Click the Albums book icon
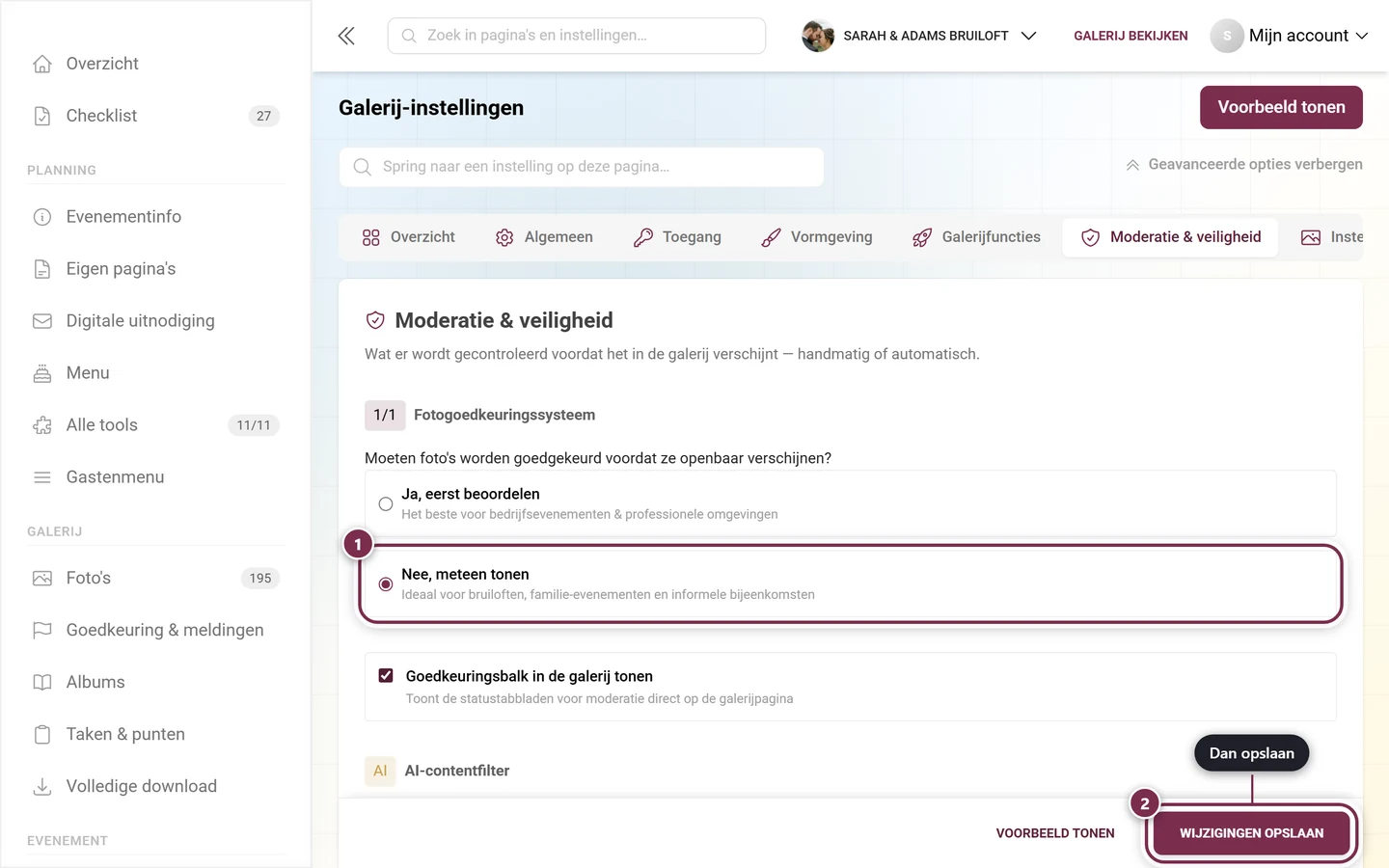The height and width of the screenshot is (868, 1389). coord(42,683)
